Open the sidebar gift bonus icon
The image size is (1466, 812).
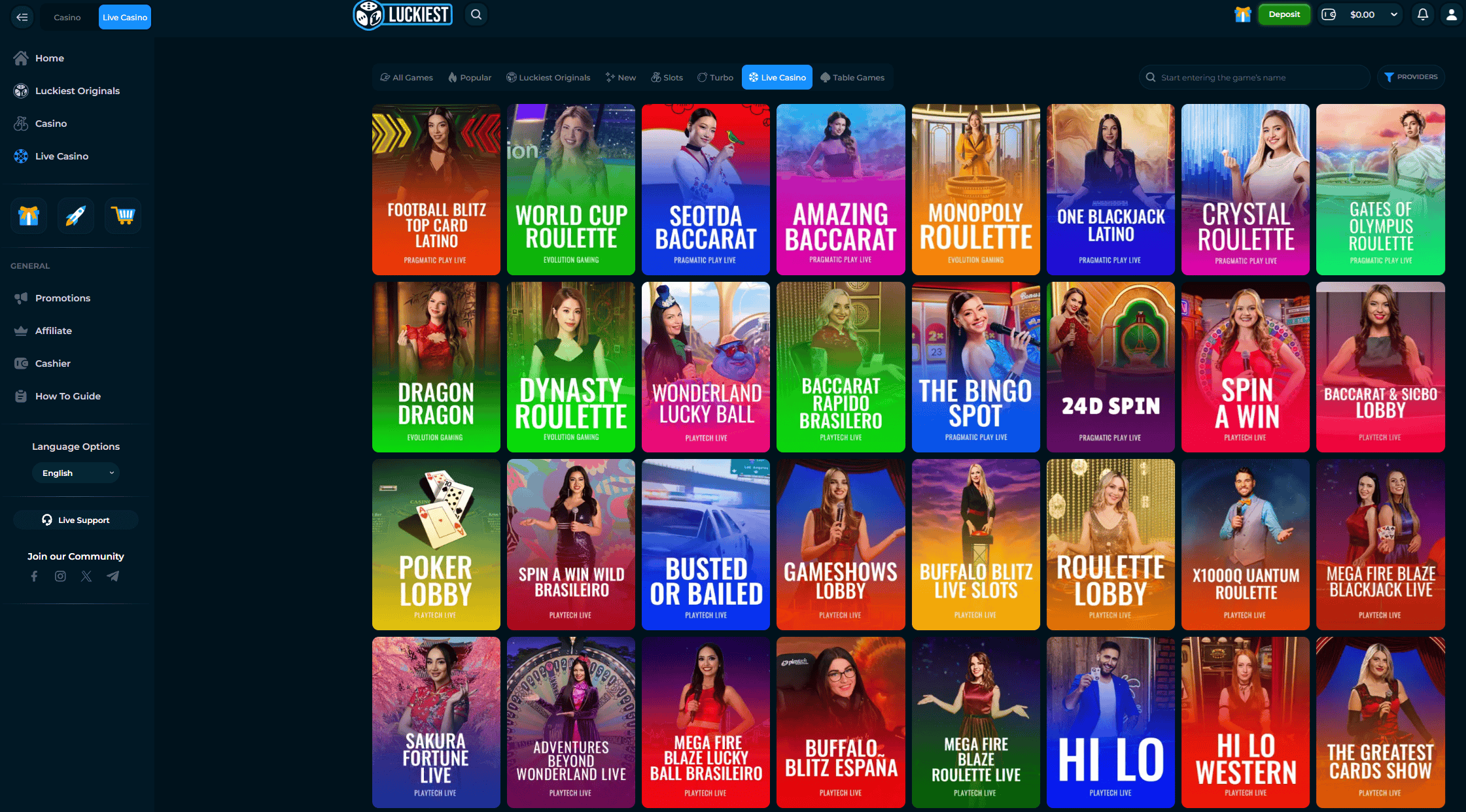(29, 215)
